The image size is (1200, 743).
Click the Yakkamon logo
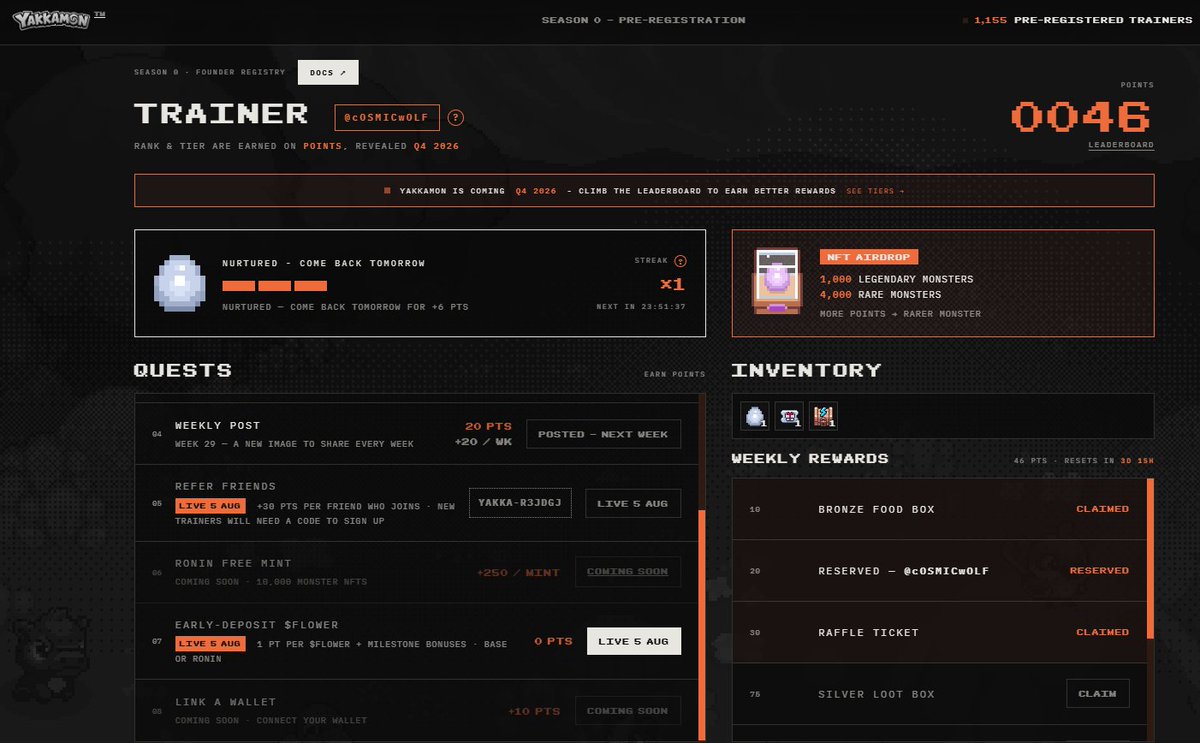coord(53,20)
